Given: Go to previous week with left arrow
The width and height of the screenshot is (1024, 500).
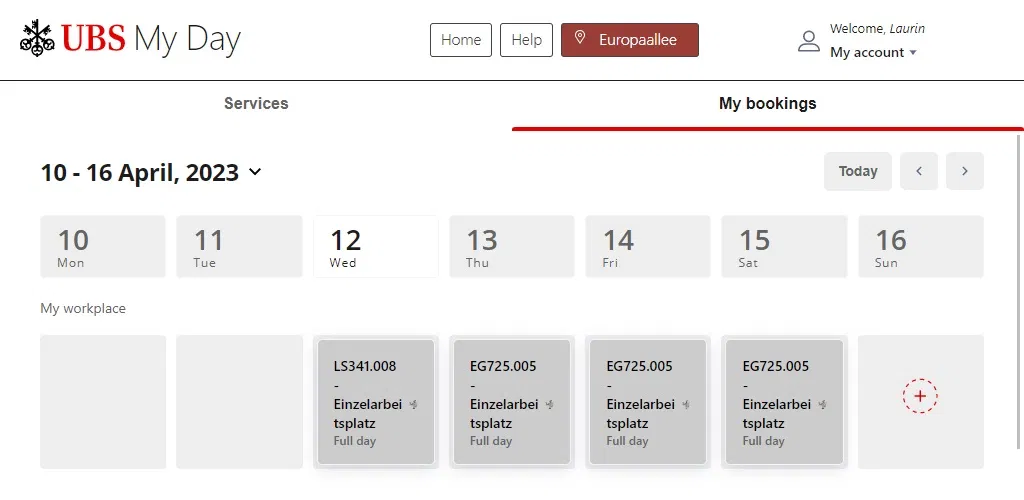Looking at the screenshot, I should coord(919,171).
